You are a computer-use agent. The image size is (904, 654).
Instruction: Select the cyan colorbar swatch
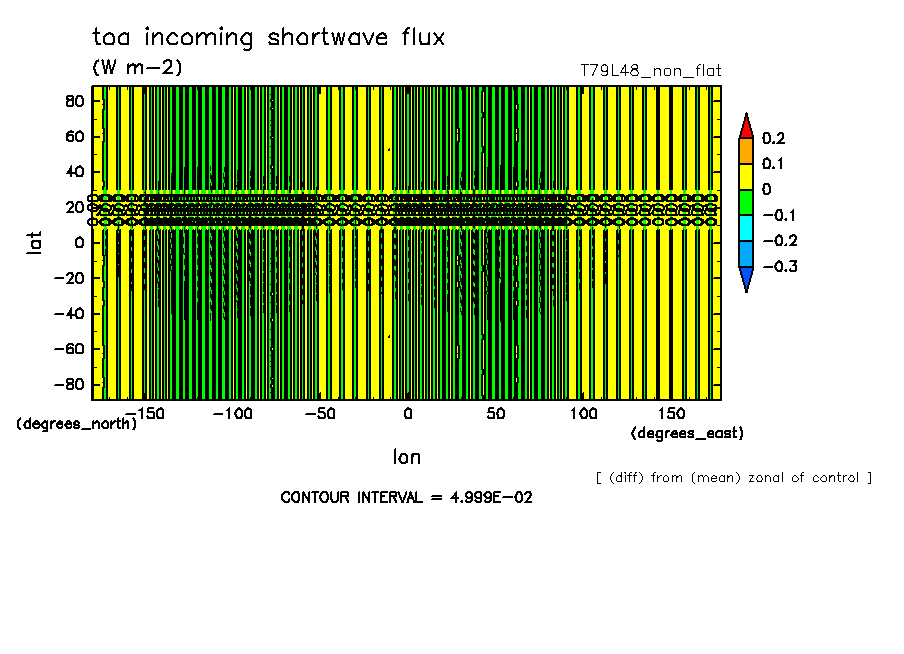coord(745,228)
